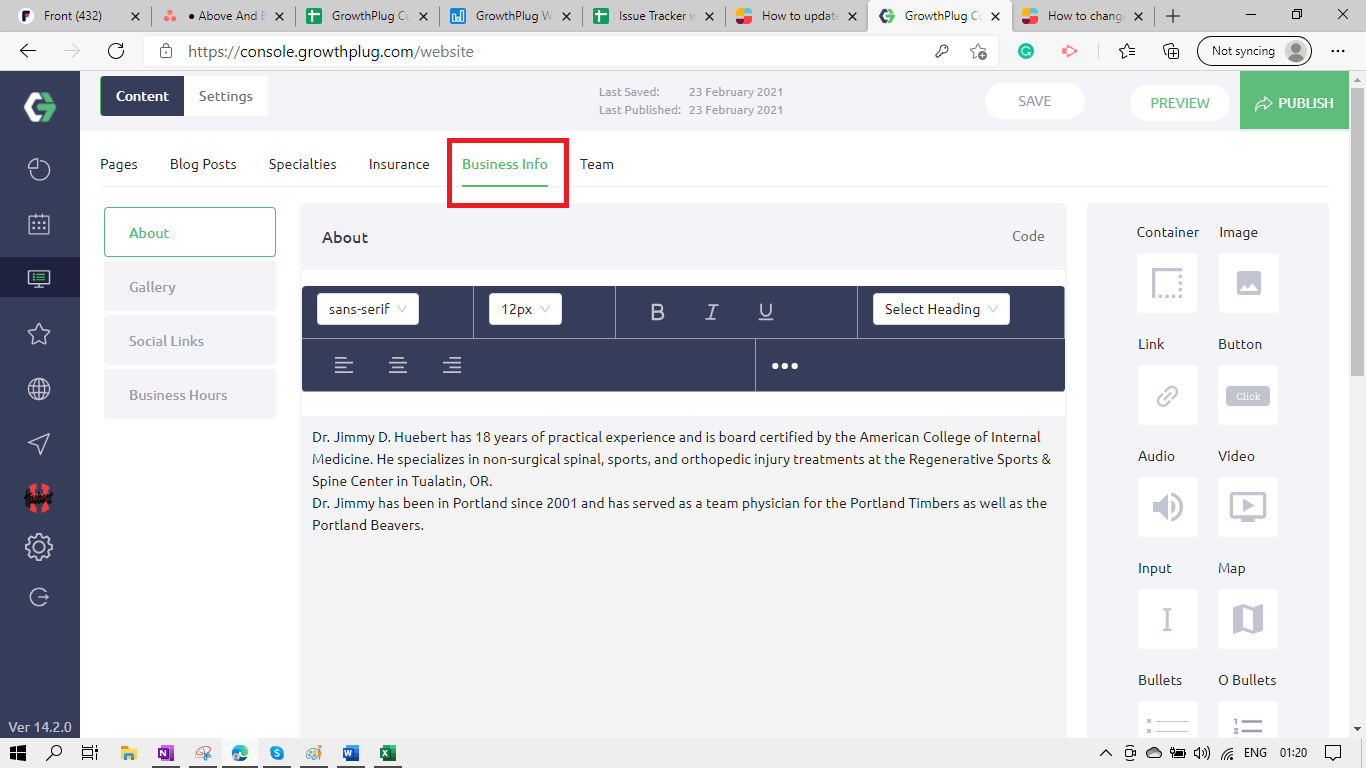Open the Select Heading dropdown

(941, 309)
